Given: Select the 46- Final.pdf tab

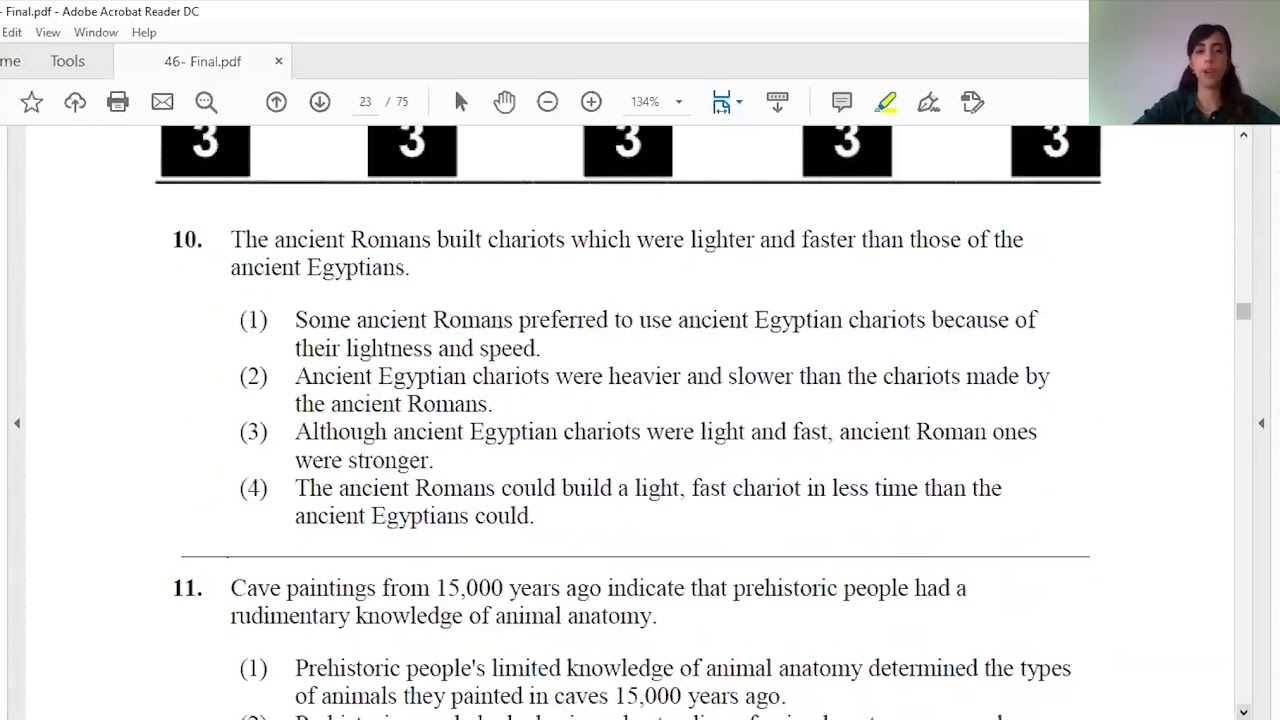Looking at the screenshot, I should (203, 61).
